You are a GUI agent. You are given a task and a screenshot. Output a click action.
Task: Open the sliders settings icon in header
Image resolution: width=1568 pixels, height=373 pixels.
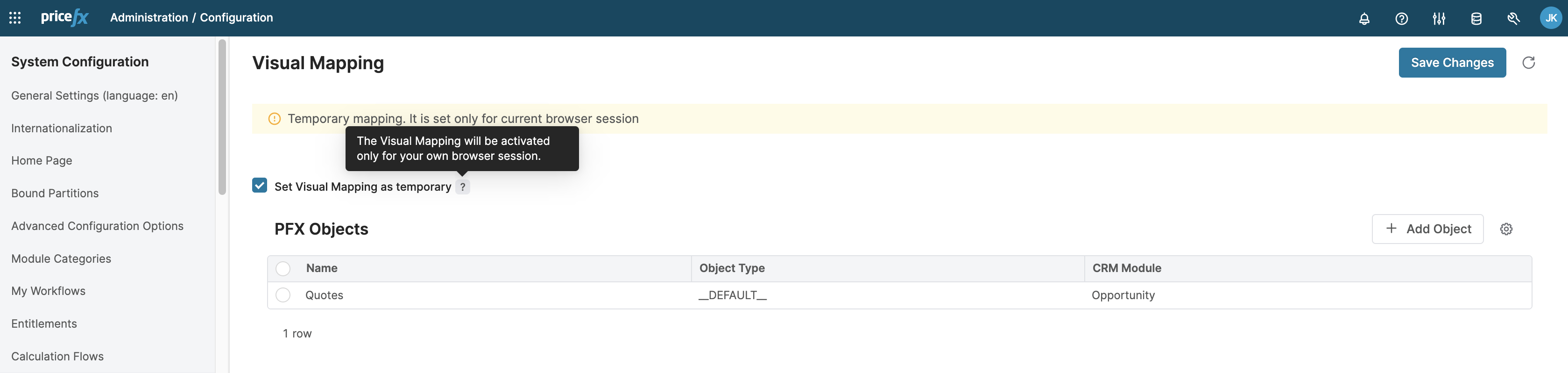point(1438,18)
